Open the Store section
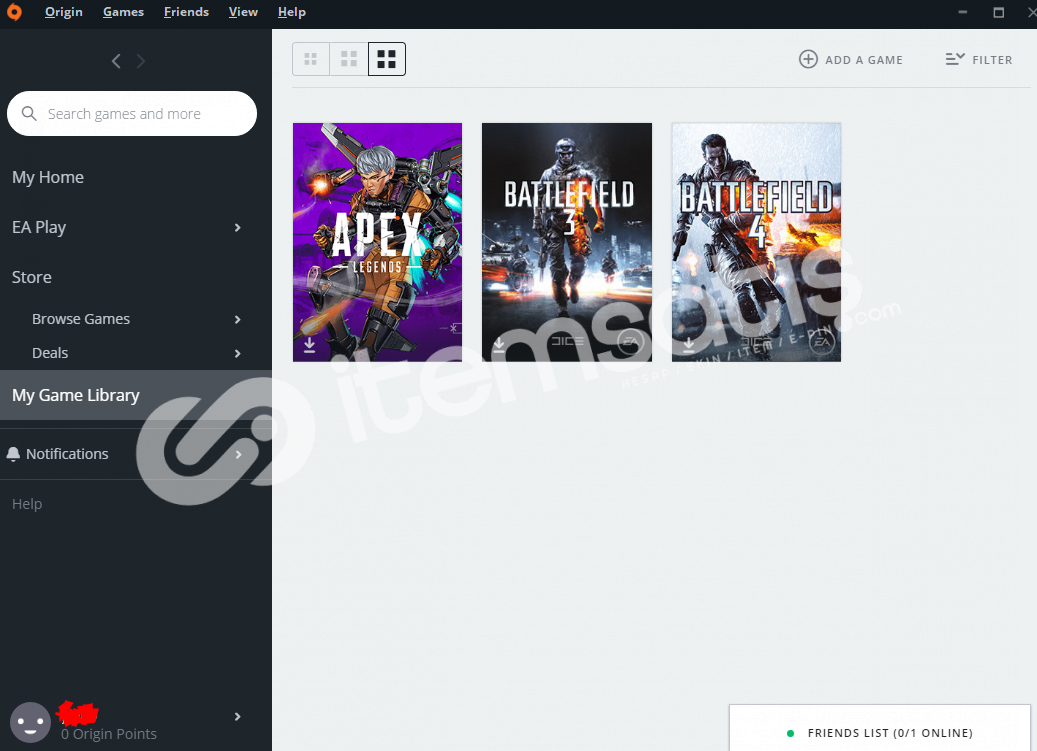 [32, 277]
